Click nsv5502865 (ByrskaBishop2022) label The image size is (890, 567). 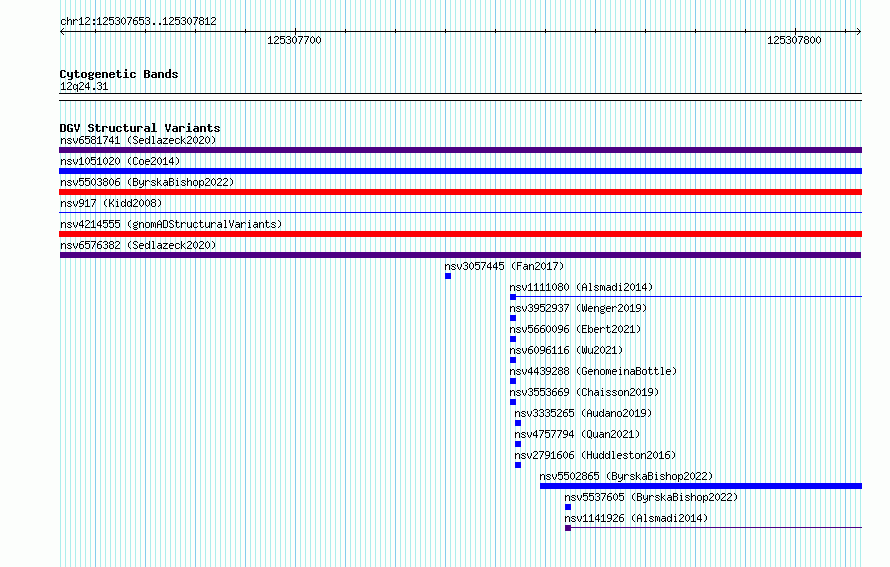(626, 476)
